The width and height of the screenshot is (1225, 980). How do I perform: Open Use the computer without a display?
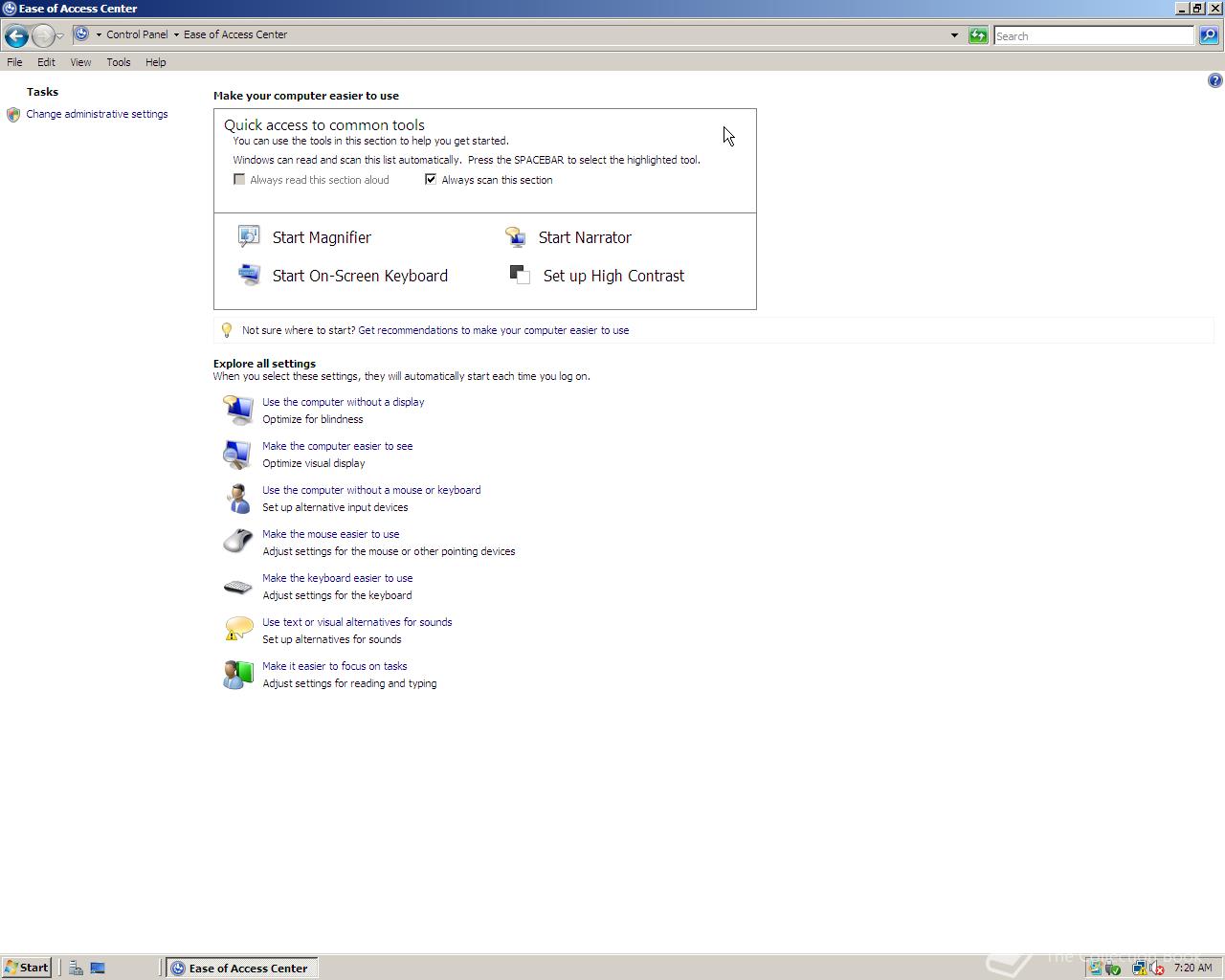[344, 402]
